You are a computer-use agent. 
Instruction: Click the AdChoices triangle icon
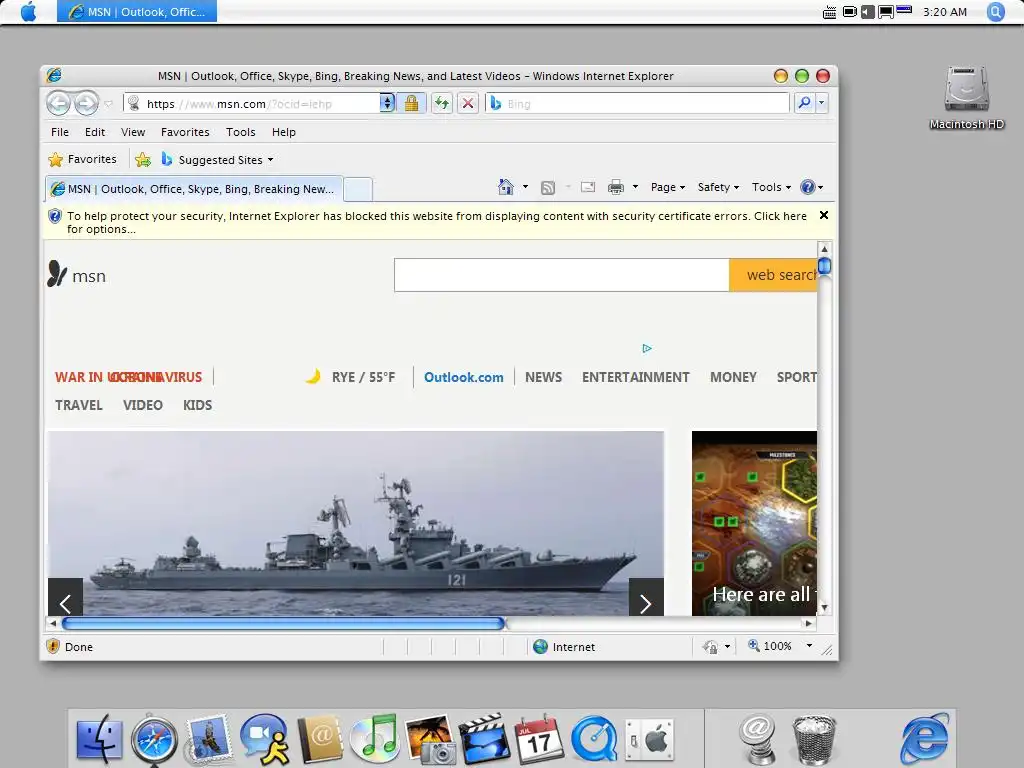(647, 348)
